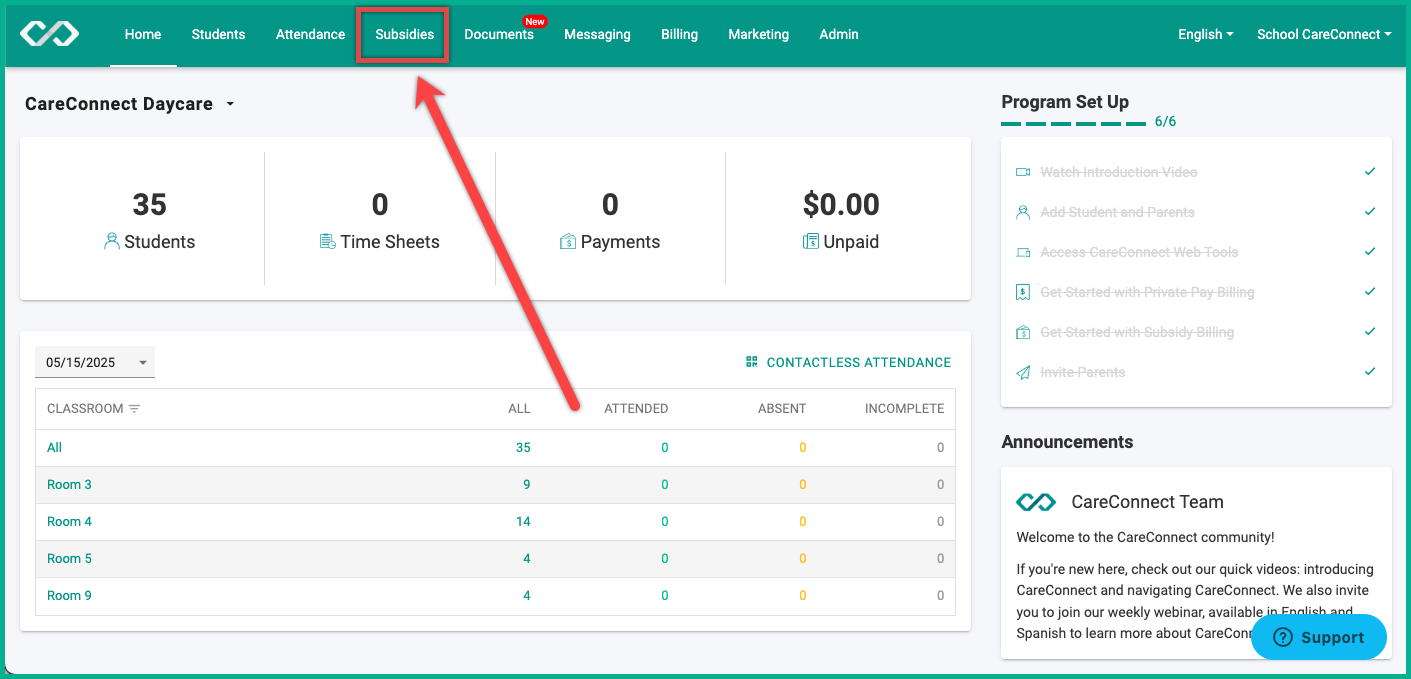Click CONTACTLESS ATTENDANCE link
Screen dimensions: 1411x679
(848, 362)
